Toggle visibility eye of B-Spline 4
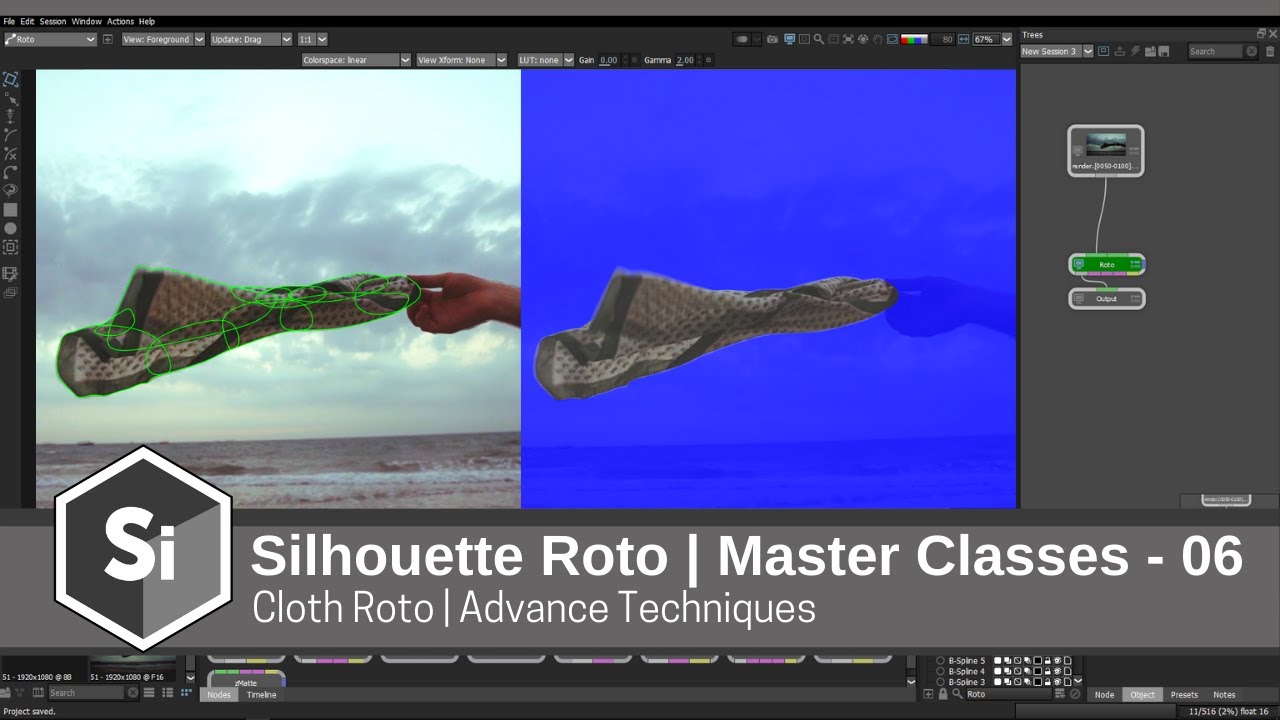This screenshot has width=1280, height=720. [x=1057, y=671]
